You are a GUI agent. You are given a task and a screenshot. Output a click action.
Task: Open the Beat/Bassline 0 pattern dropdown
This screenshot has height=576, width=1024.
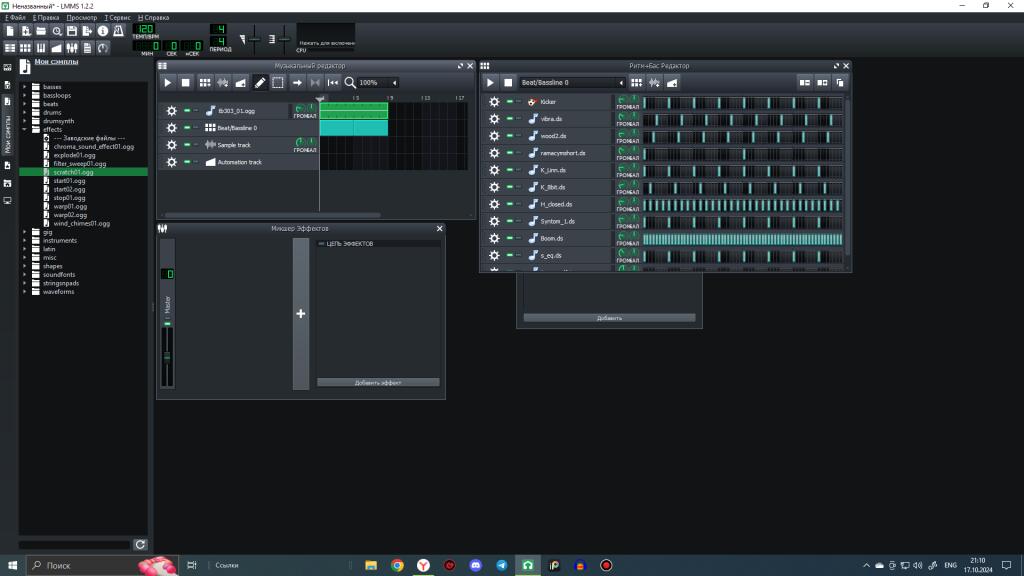point(572,83)
